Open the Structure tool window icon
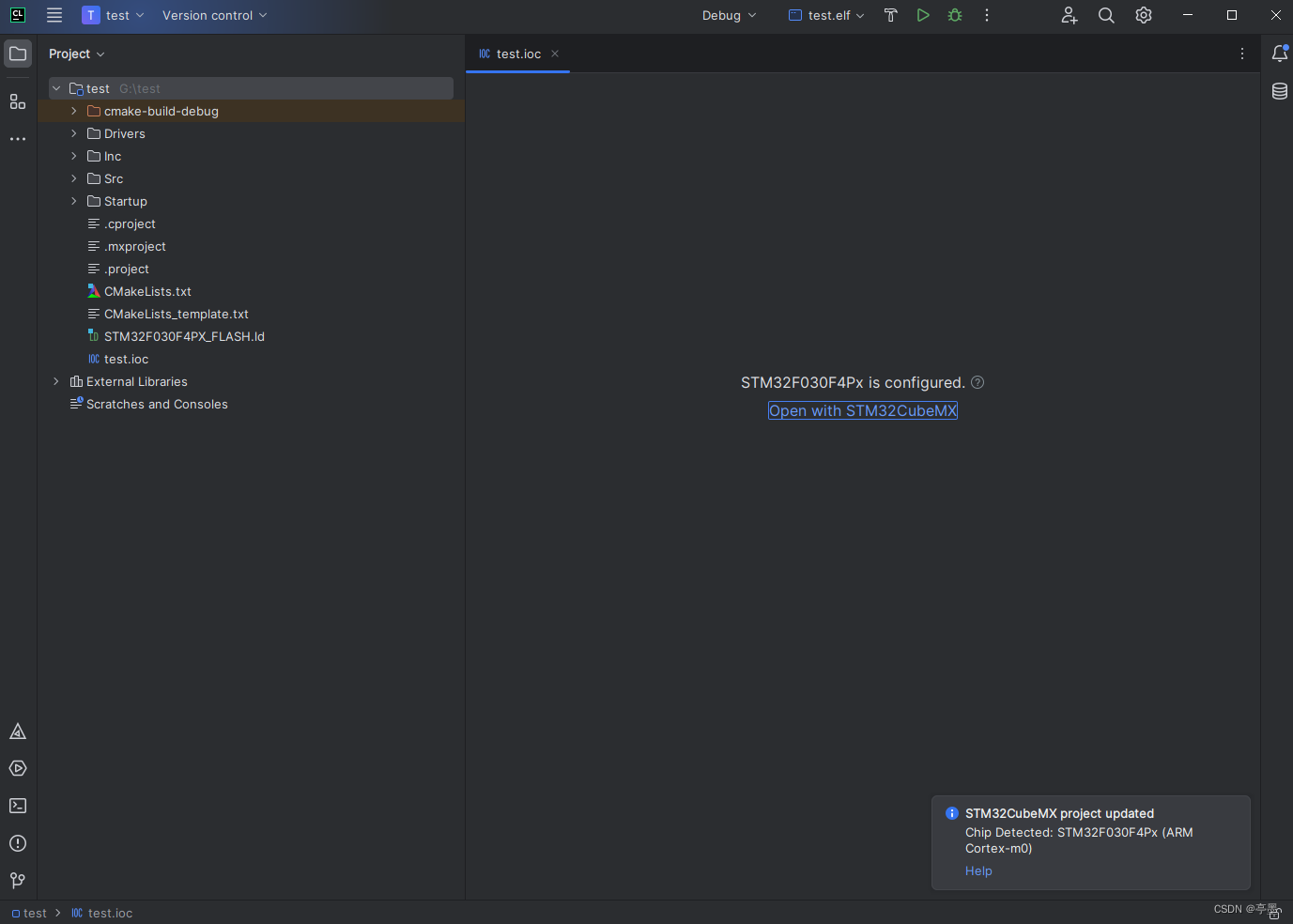 18,100
